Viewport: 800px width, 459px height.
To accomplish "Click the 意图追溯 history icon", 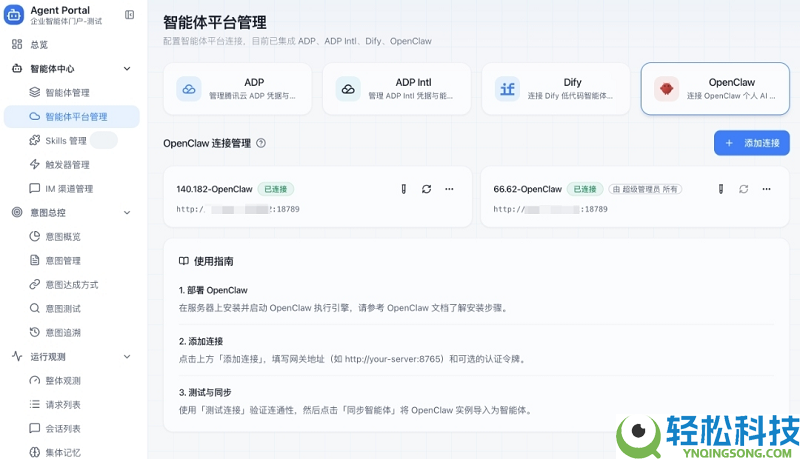I will pos(34,332).
